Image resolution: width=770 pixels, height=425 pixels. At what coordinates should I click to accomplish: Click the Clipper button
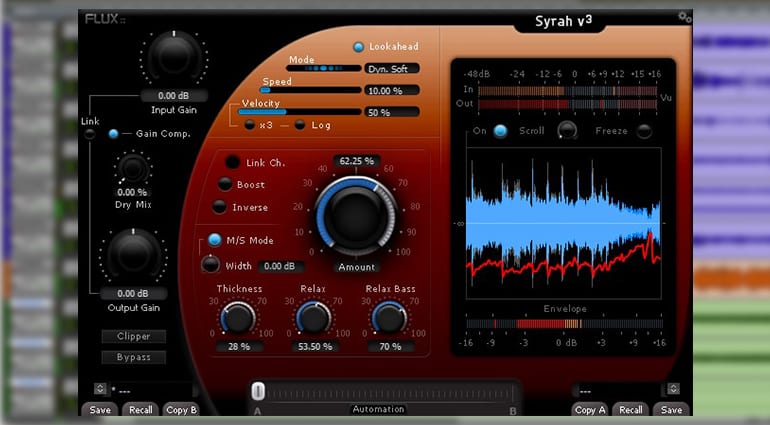(133, 337)
